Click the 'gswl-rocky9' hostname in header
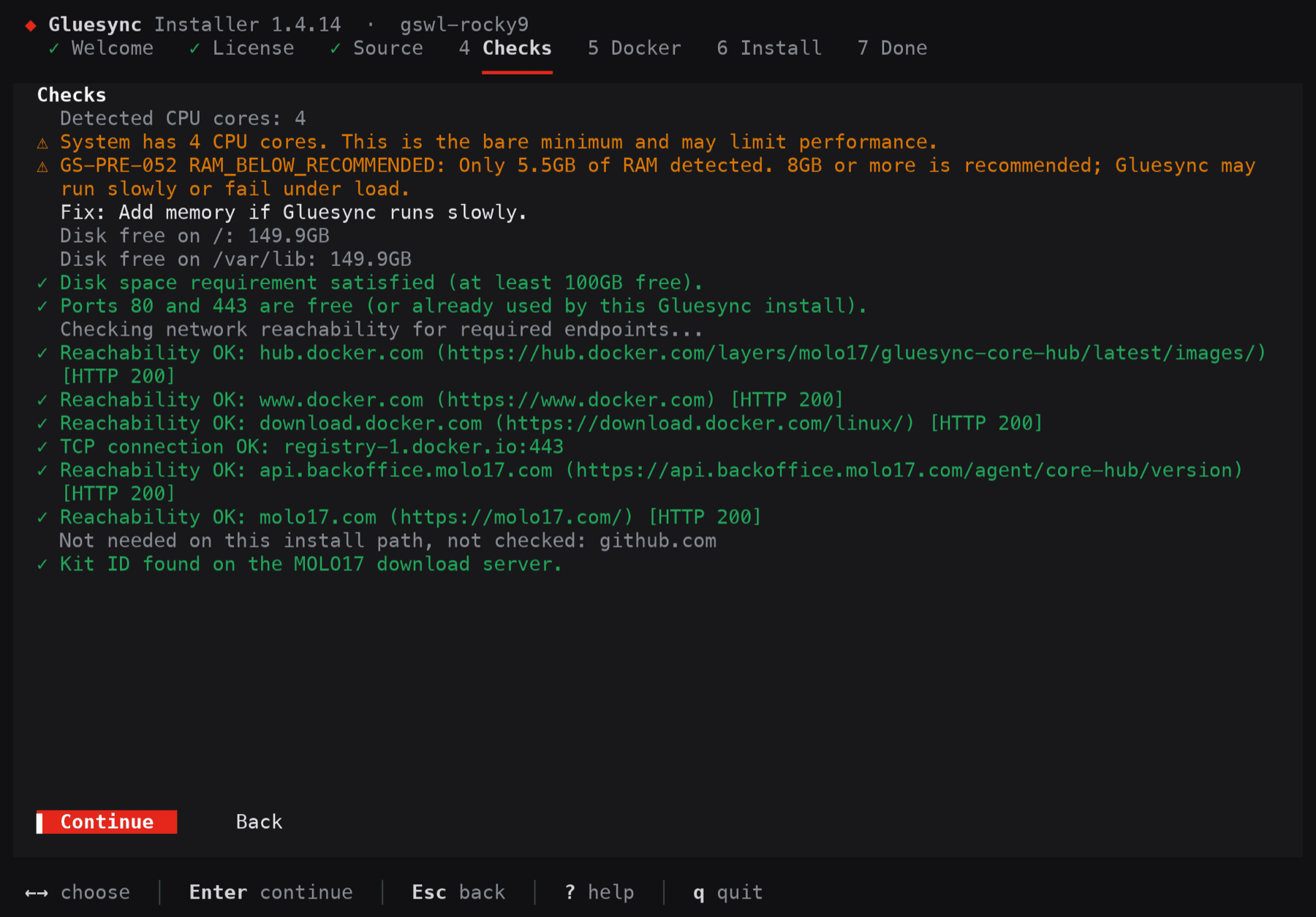Screen dimensions: 1316x917 click(464, 25)
